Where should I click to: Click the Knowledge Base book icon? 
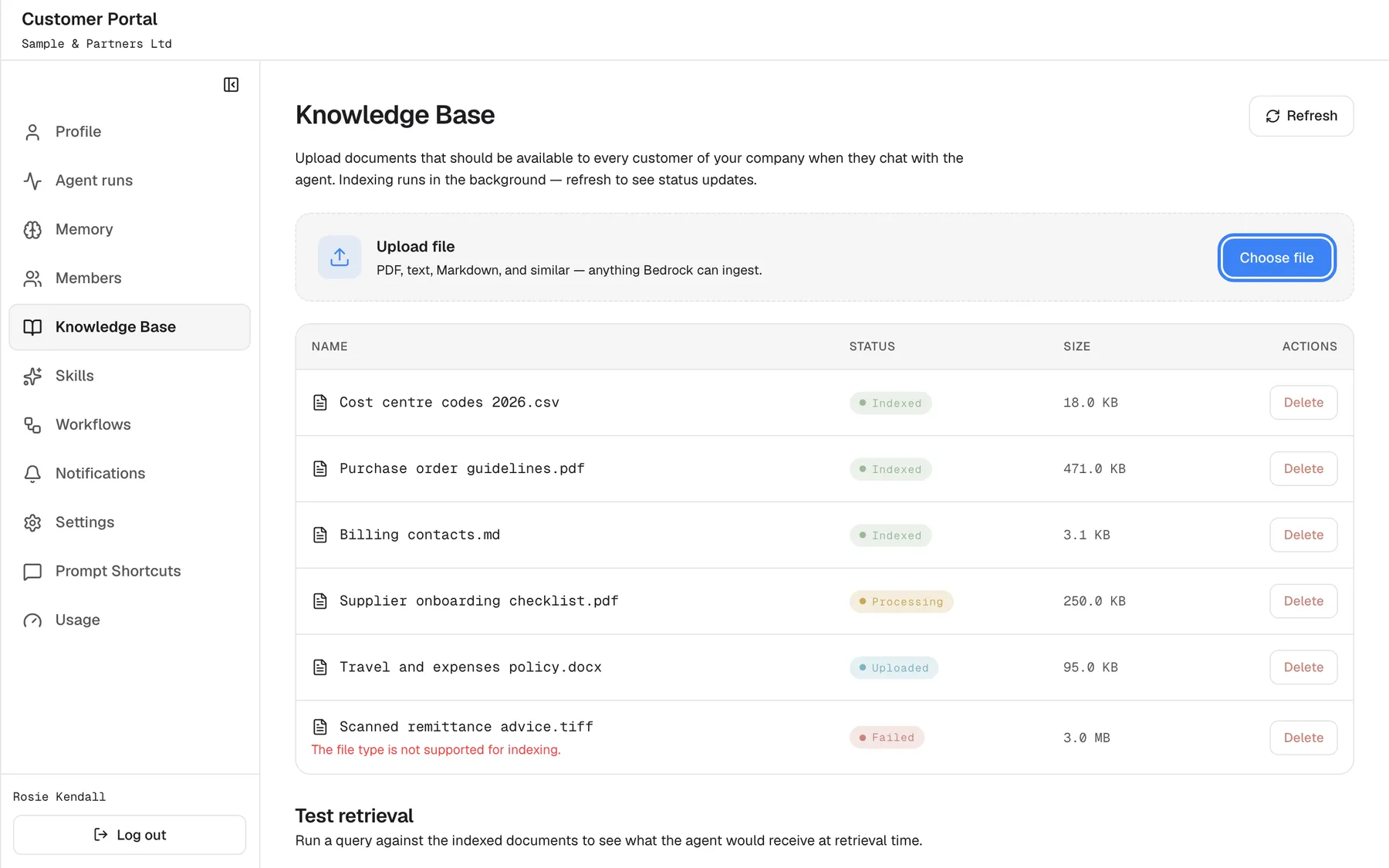coord(32,327)
